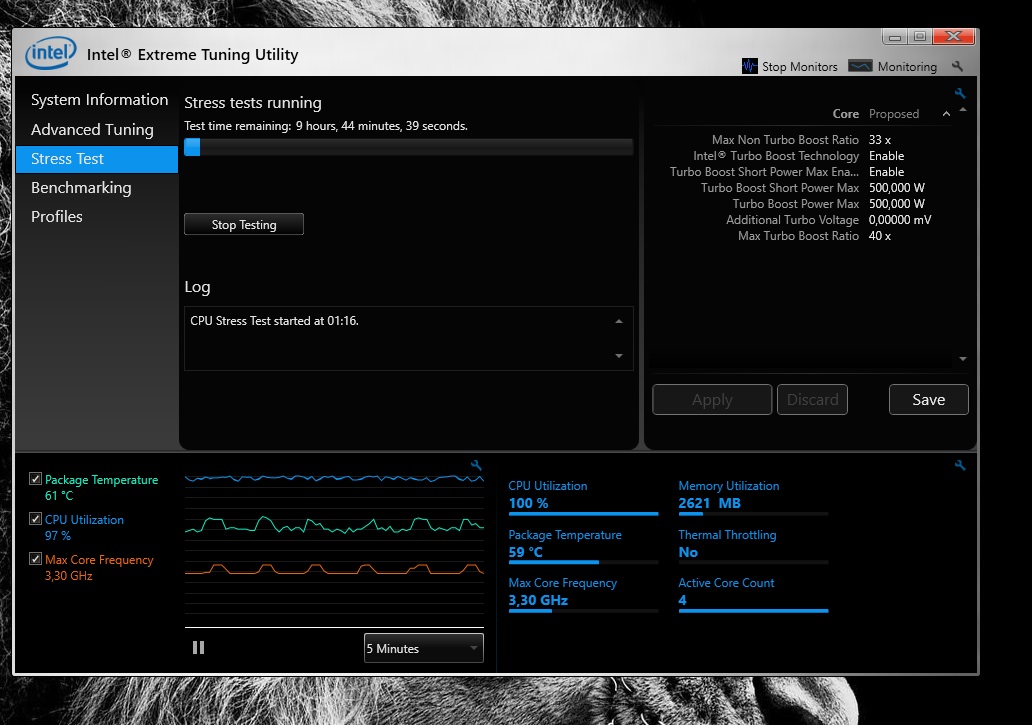Click the Memory Utilization 2621 MB bar
Viewport: 1032px width, 725px height.
tap(753, 513)
